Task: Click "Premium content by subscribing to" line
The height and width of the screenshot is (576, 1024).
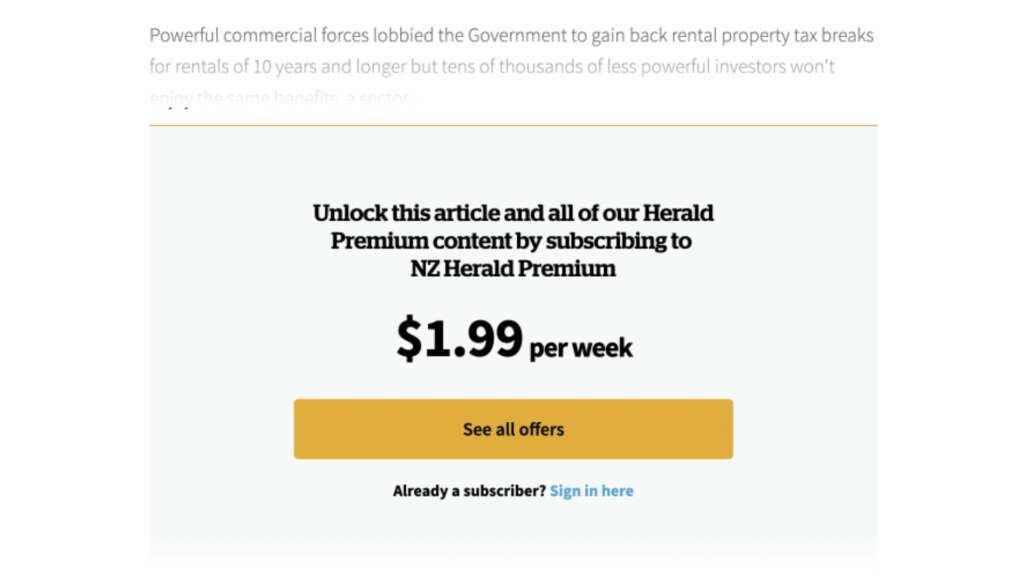Action: (511, 241)
